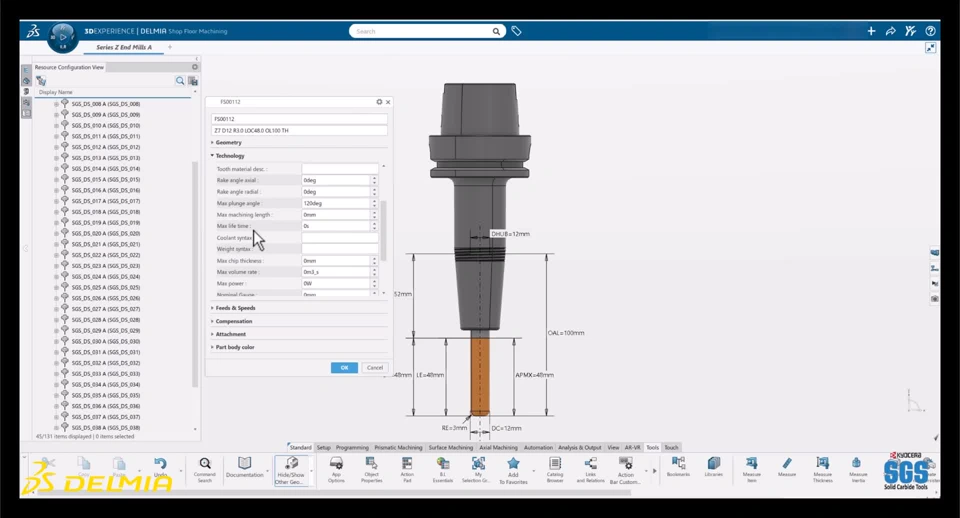Open dialog settings gear in FS00112 panel
This screenshot has width=960, height=518.
point(379,102)
